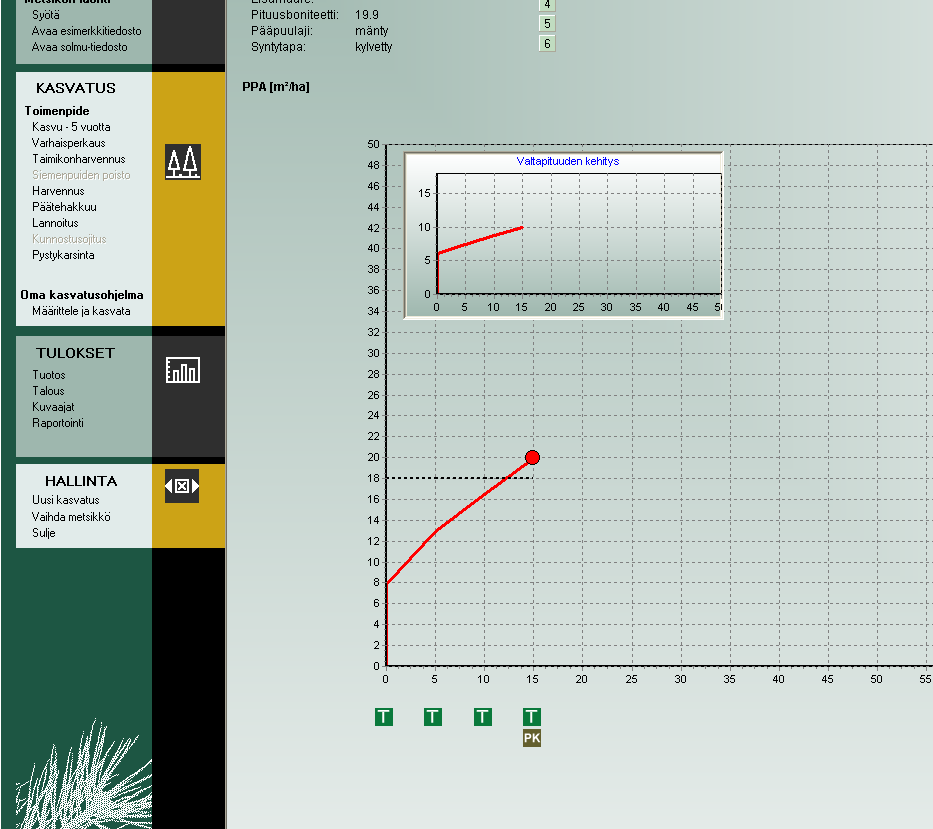
Task: Choose Varhaisperkaus treatment
Action: tap(68, 143)
